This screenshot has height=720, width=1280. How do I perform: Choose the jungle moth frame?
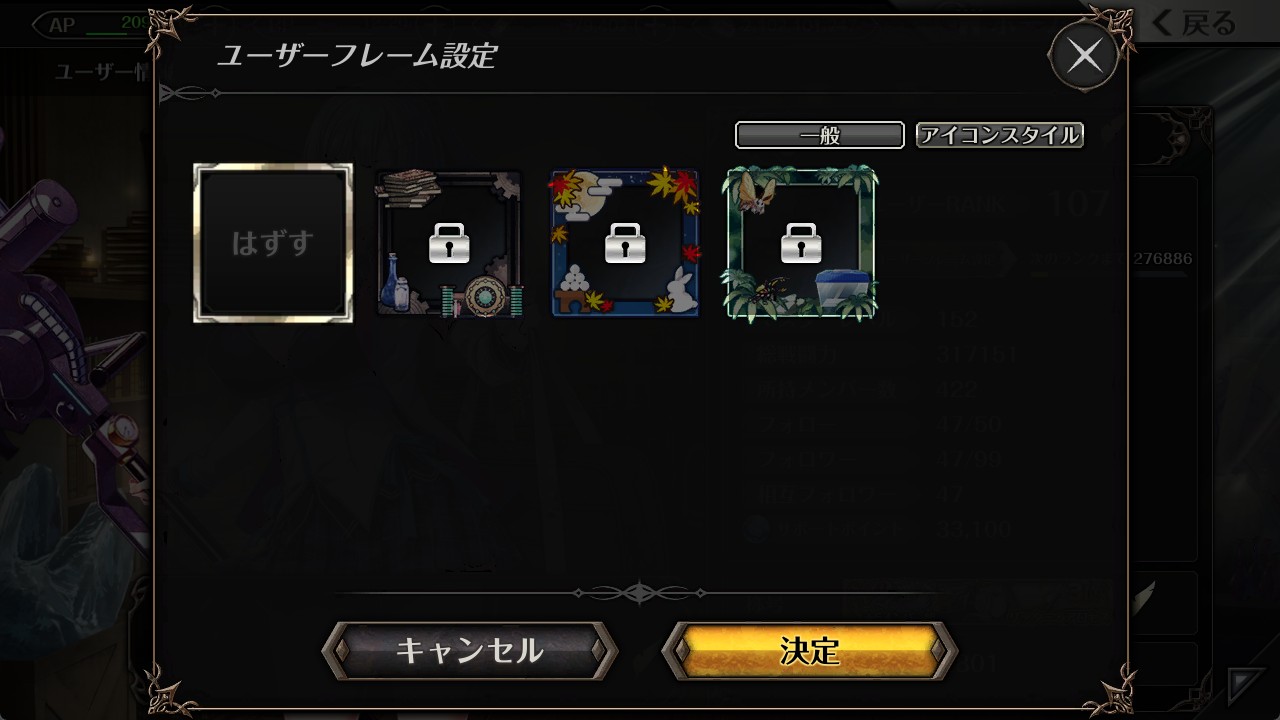coord(801,243)
